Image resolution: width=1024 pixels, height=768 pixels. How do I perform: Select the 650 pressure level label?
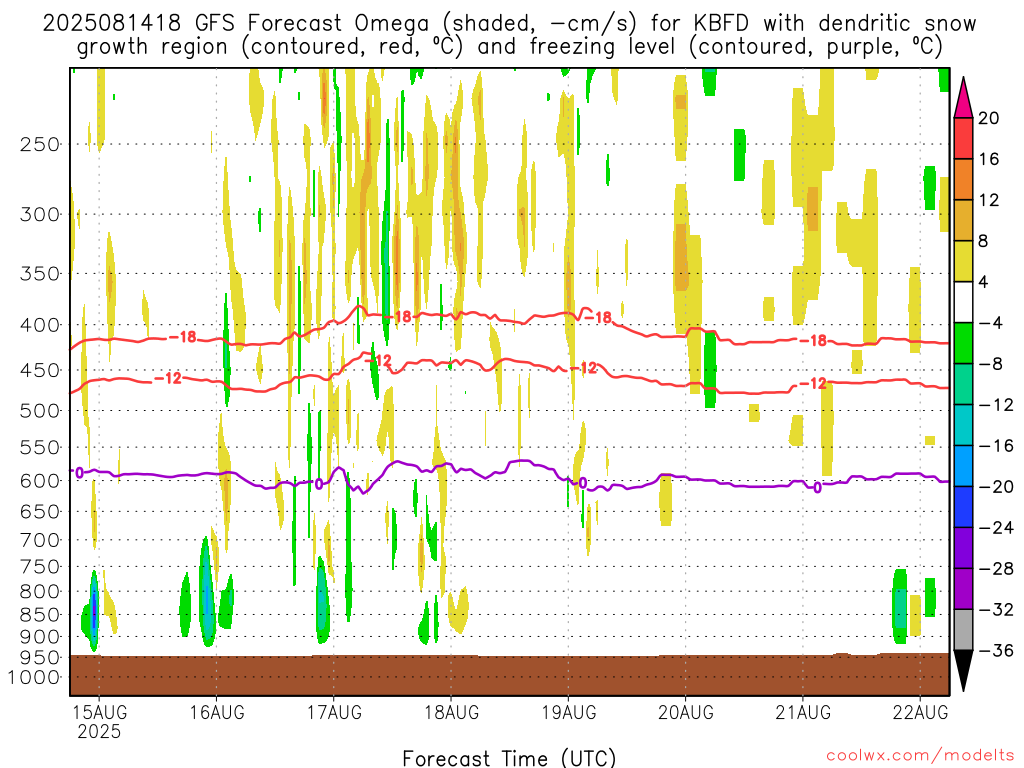[40, 511]
